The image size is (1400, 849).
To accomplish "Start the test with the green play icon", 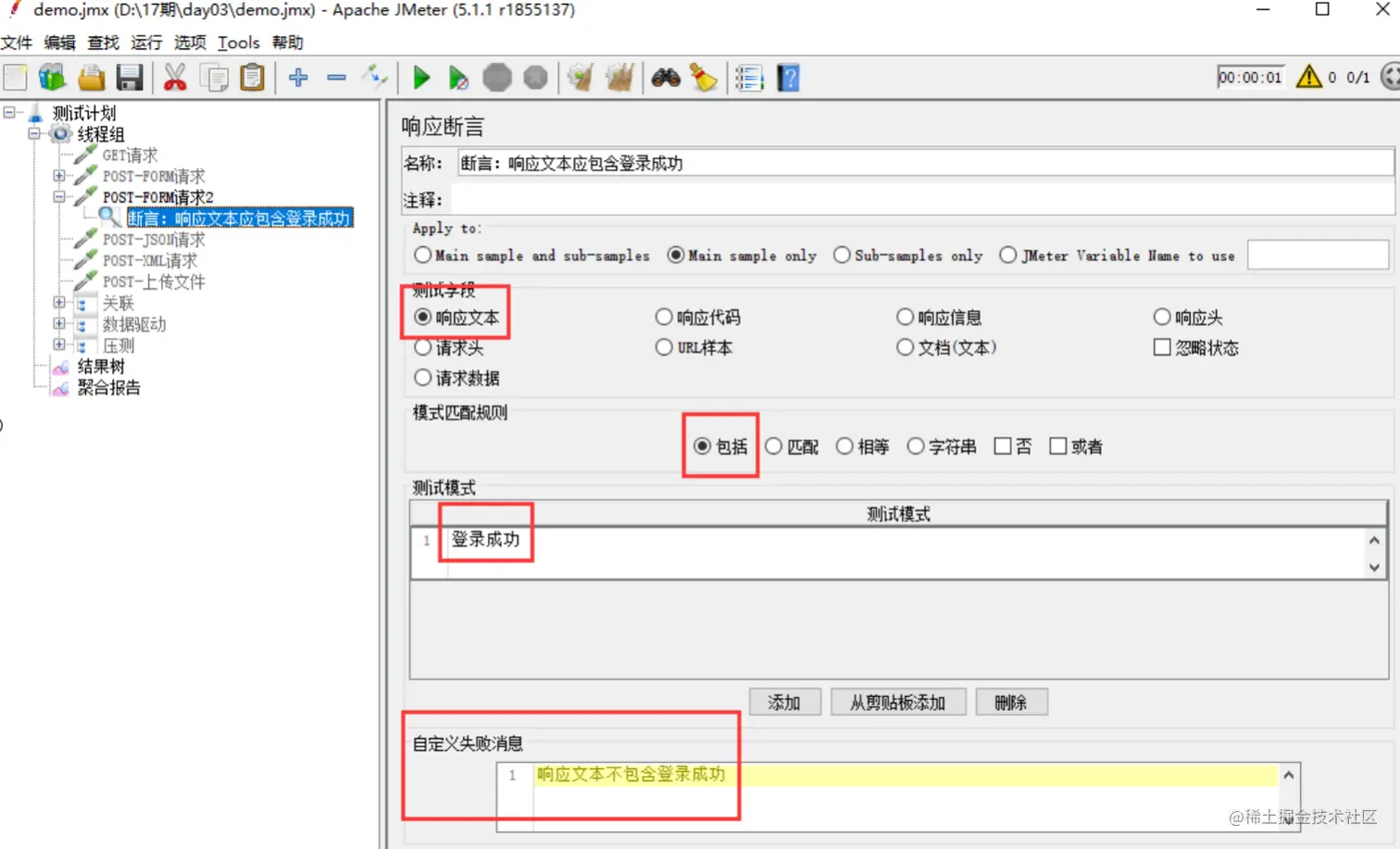I will [421, 78].
